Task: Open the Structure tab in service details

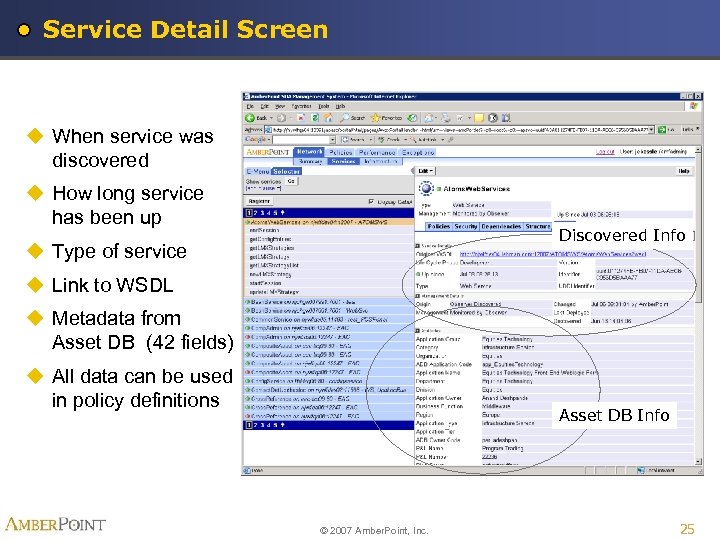Action: pos(538,226)
